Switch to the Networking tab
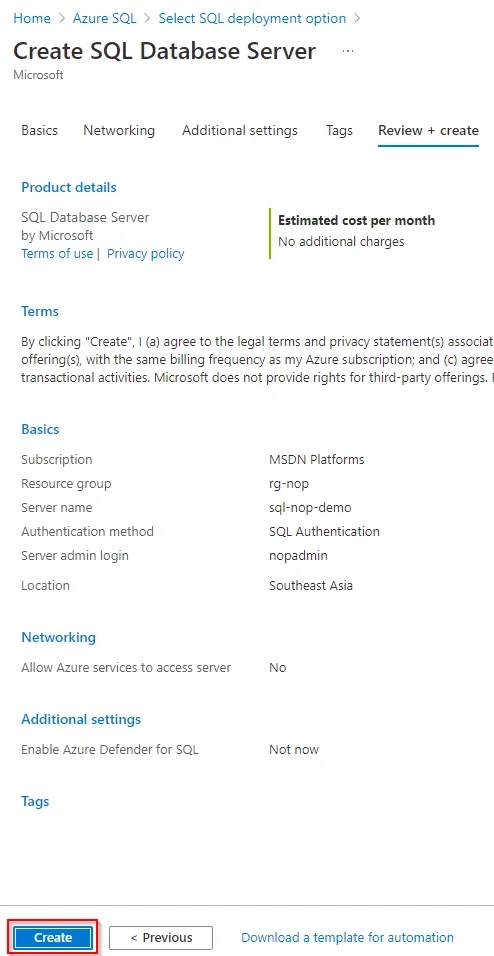The image size is (494, 956). [x=119, y=130]
